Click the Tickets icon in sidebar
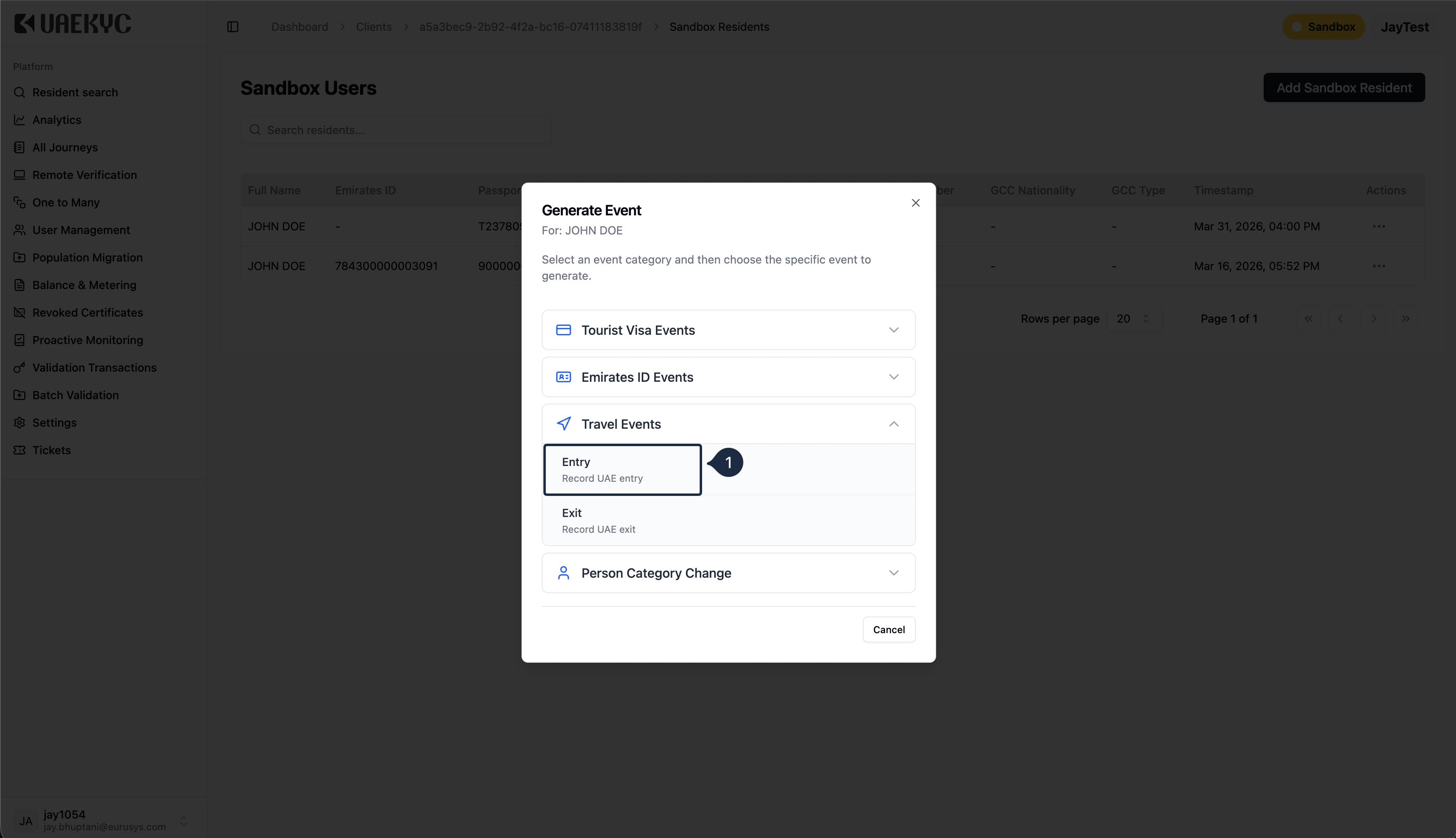 pyautogui.click(x=19, y=450)
